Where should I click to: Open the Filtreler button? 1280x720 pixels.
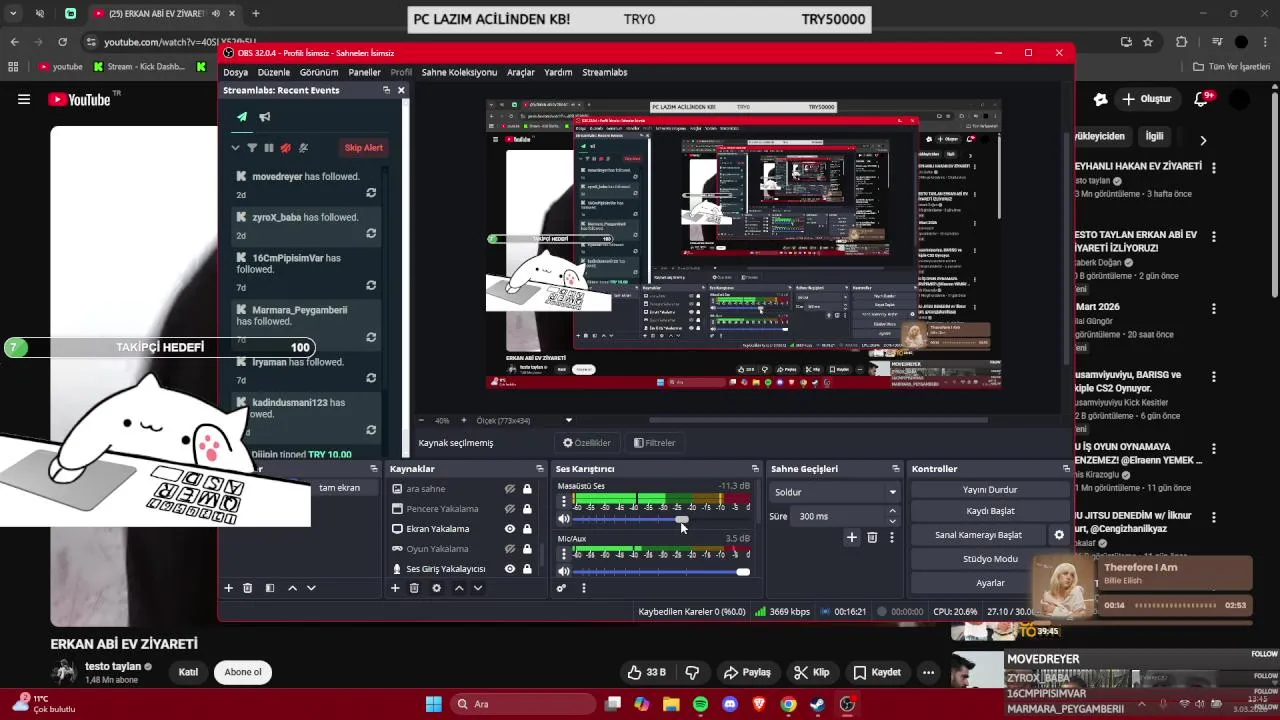[655, 443]
